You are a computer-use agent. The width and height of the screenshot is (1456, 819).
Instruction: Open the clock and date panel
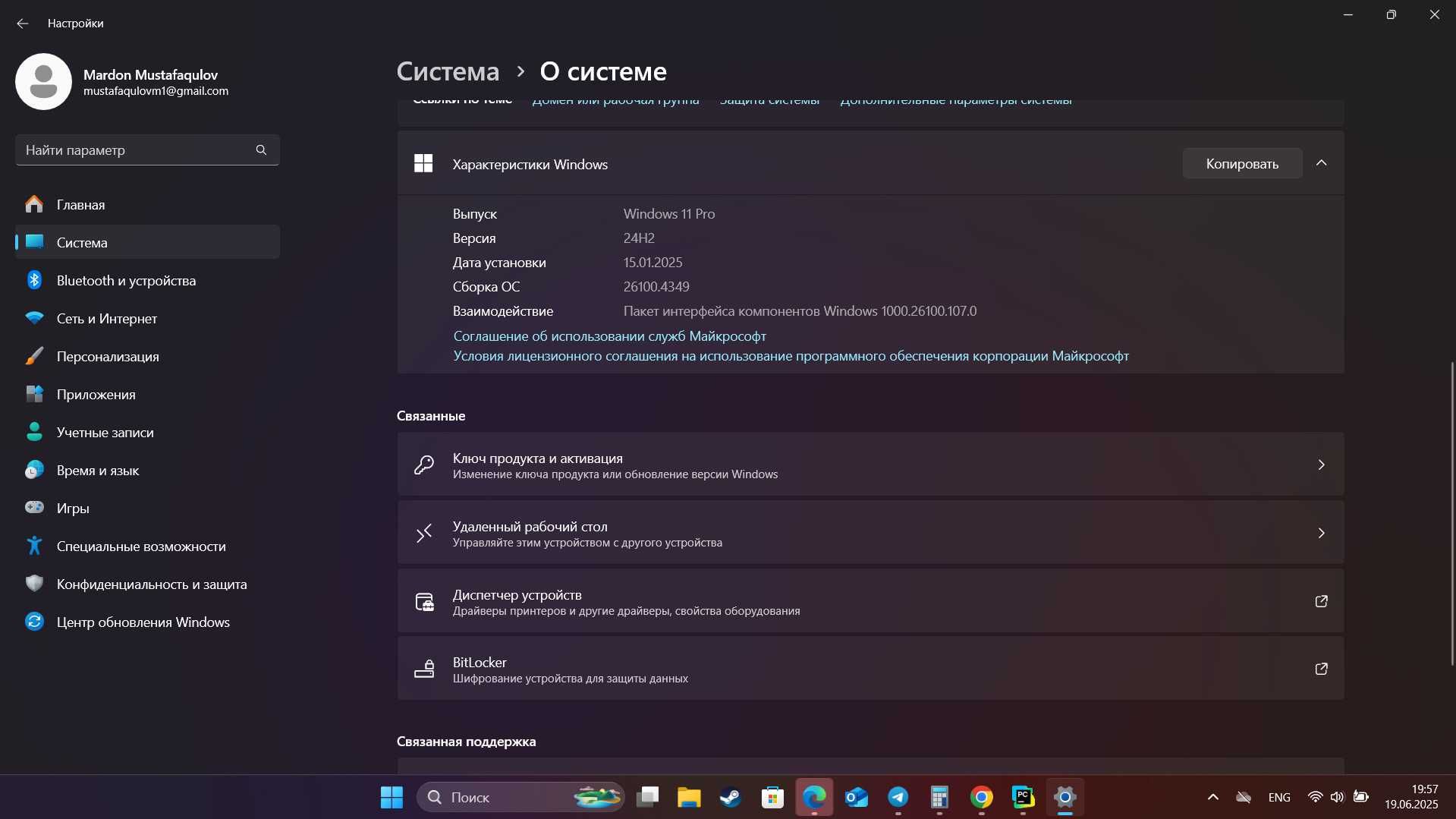tap(1411, 797)
